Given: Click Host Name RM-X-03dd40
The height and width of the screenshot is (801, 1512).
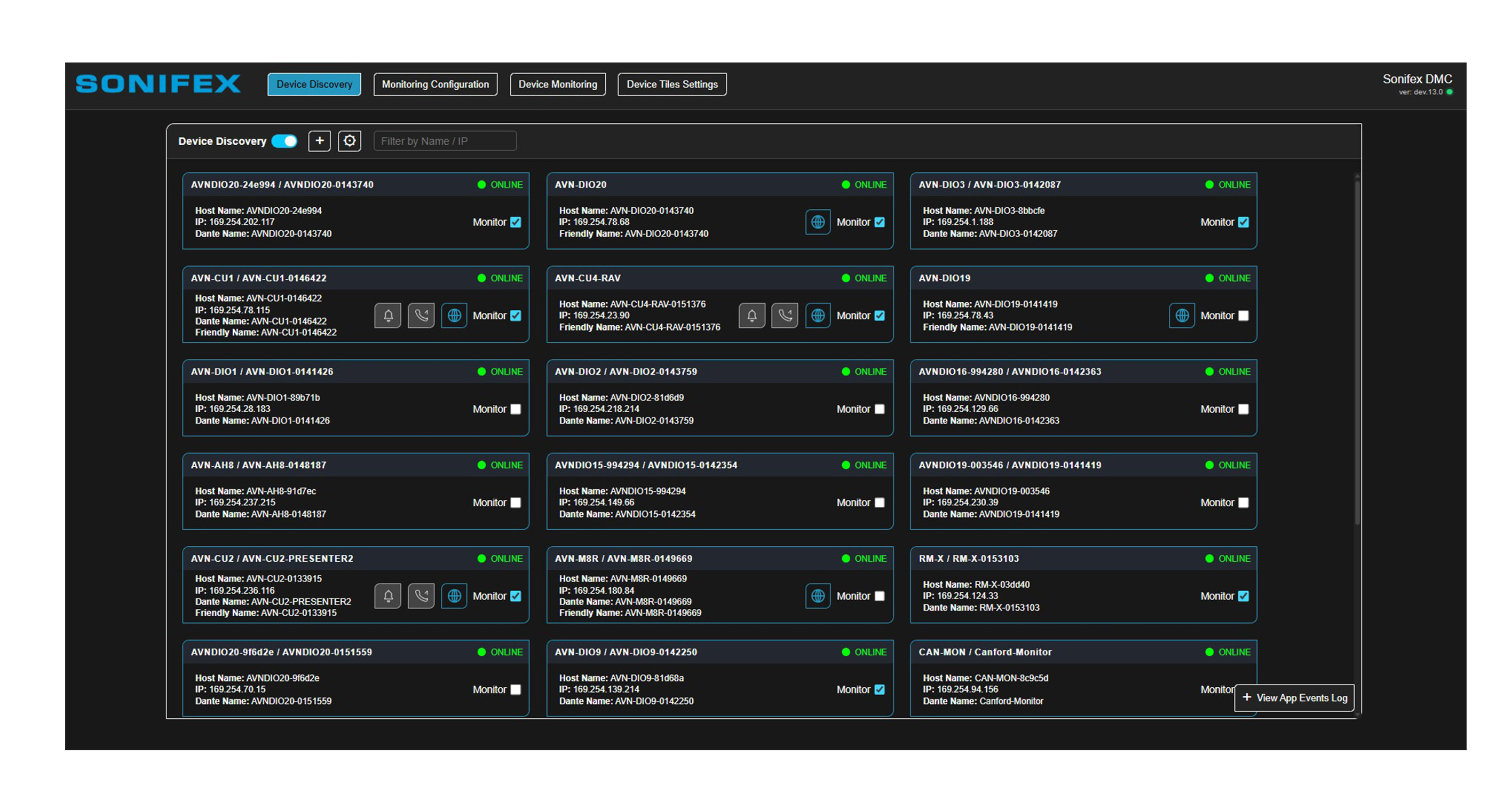Looking at the screenshot, I should point(1002,584).
